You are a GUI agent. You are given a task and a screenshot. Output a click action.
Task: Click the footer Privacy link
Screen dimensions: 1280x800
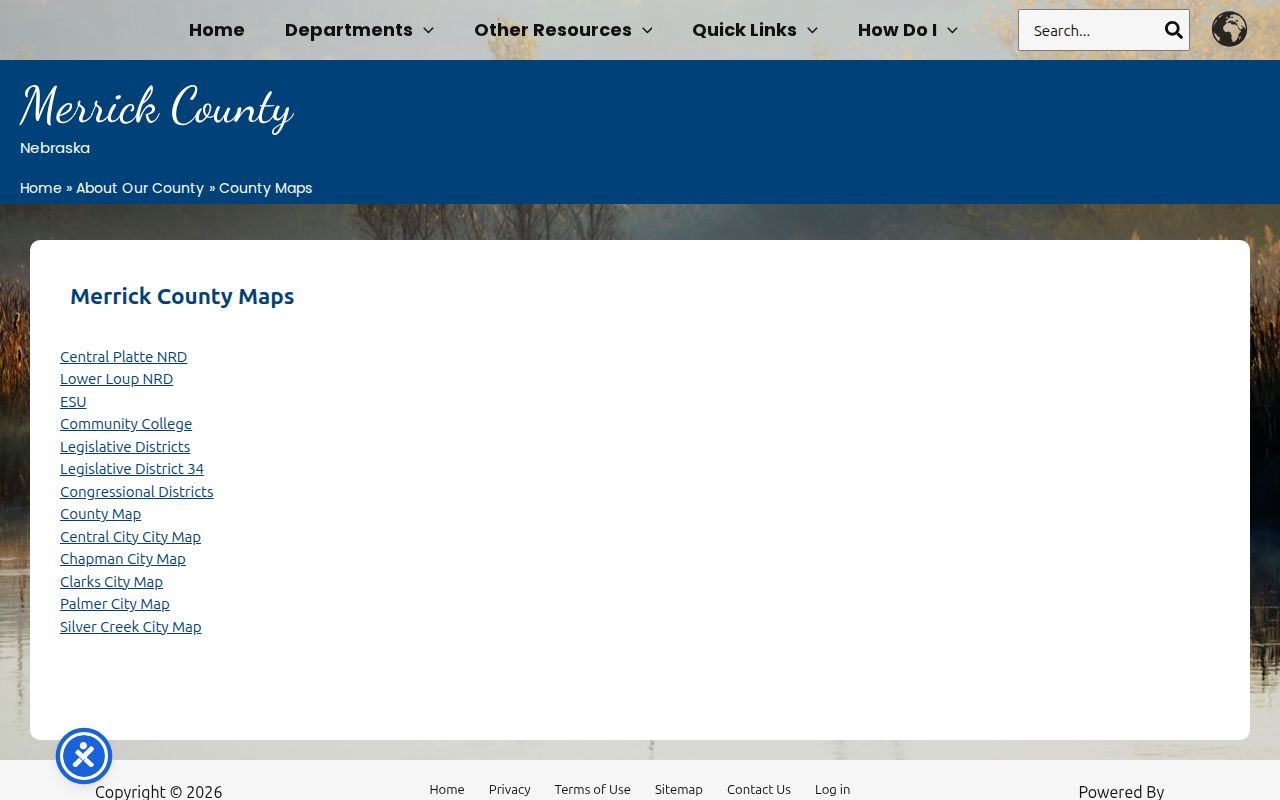point(509,789)
